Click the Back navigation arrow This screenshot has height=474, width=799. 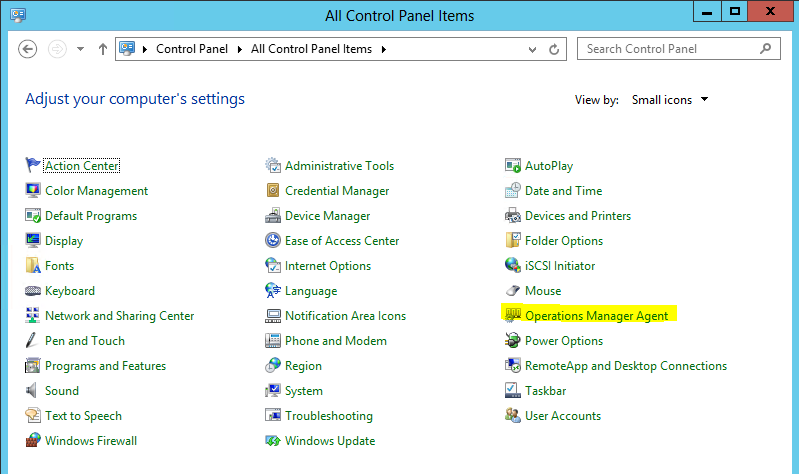28,49
